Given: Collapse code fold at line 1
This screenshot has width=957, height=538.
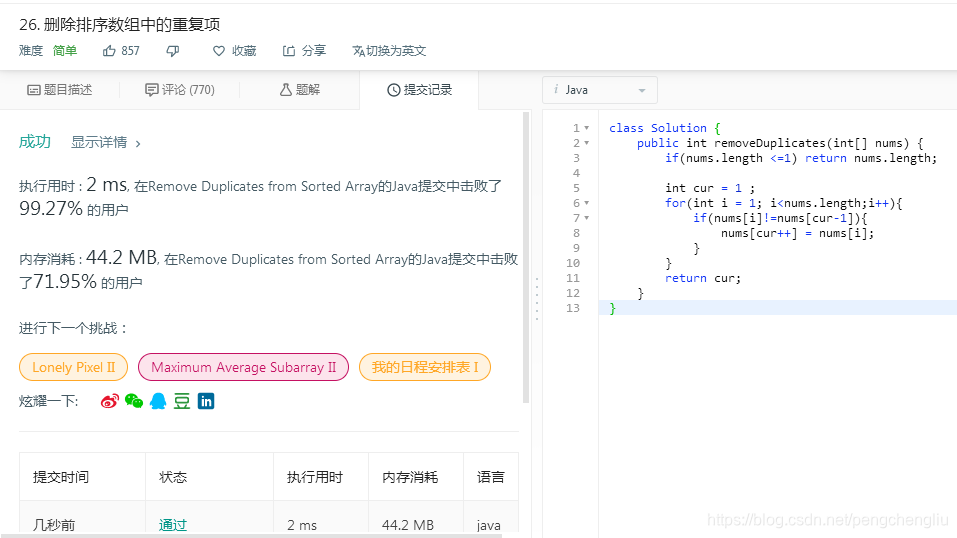Looking at the screenshot, I should [587, 128].
